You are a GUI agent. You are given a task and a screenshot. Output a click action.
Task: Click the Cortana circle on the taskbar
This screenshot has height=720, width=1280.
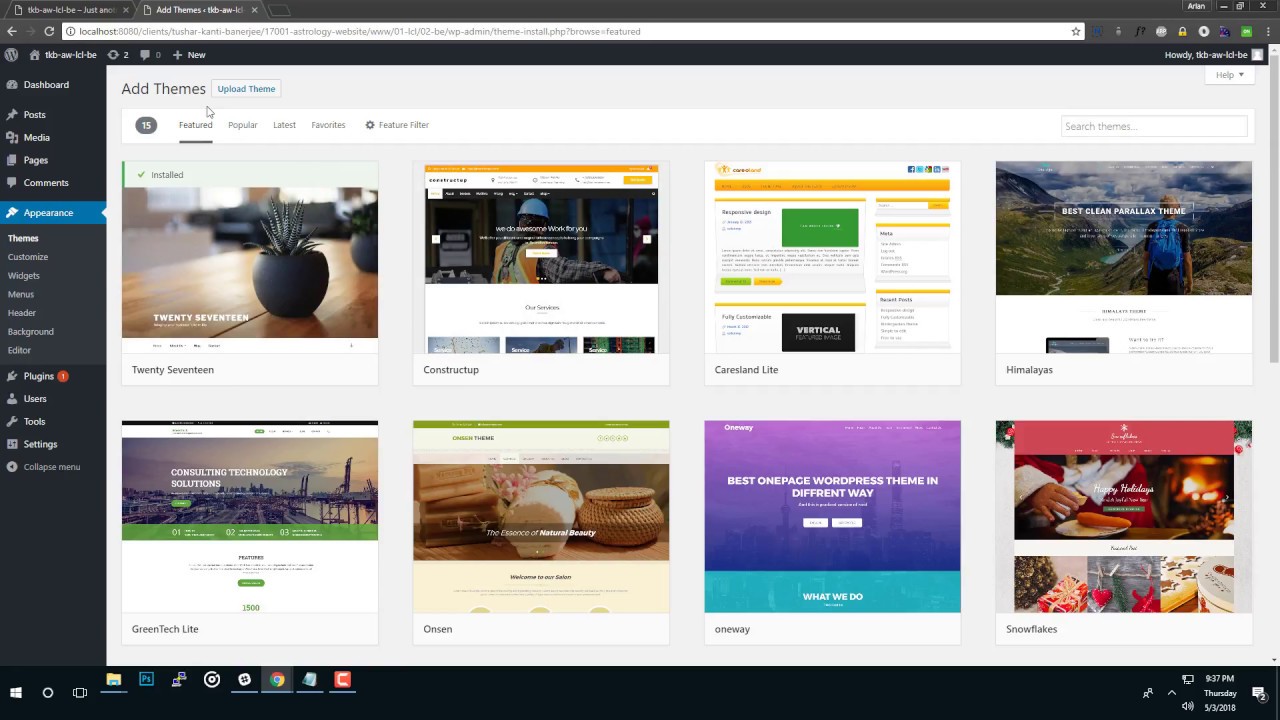[47, 692]
